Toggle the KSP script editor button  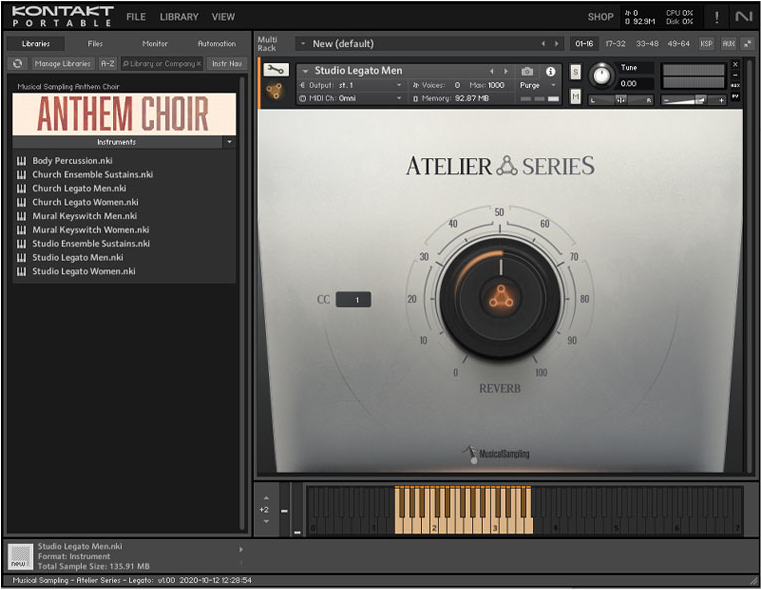tap(706, 44)
